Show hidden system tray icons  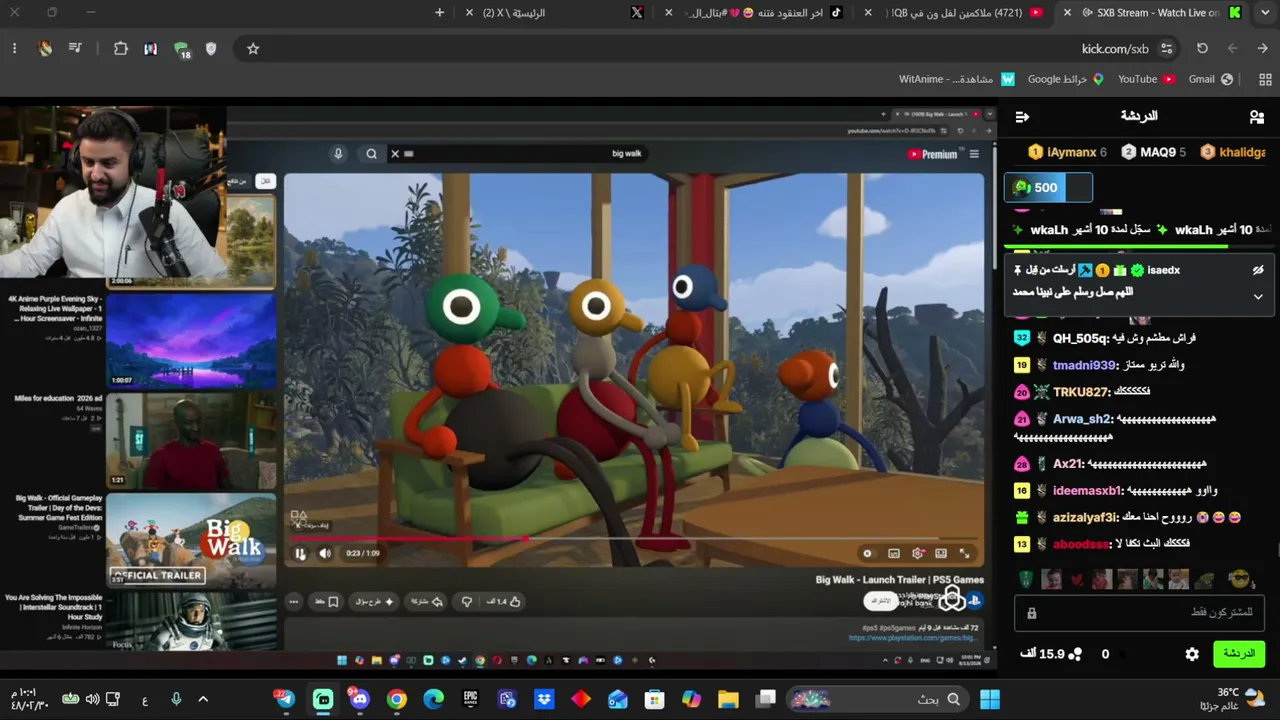(x=203, y=699)
